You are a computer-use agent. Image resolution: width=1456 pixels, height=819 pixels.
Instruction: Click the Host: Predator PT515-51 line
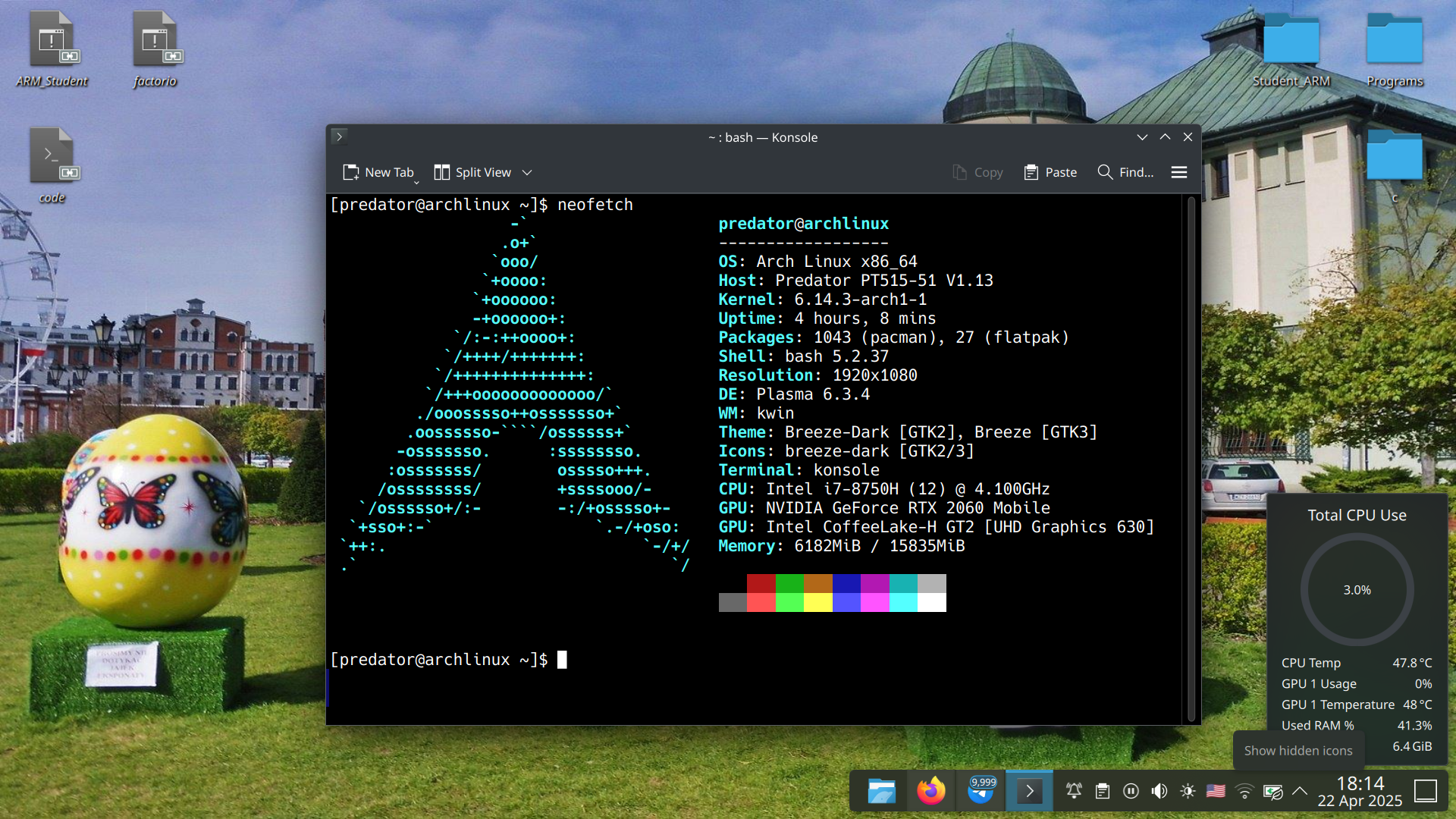tap(855, 281)
